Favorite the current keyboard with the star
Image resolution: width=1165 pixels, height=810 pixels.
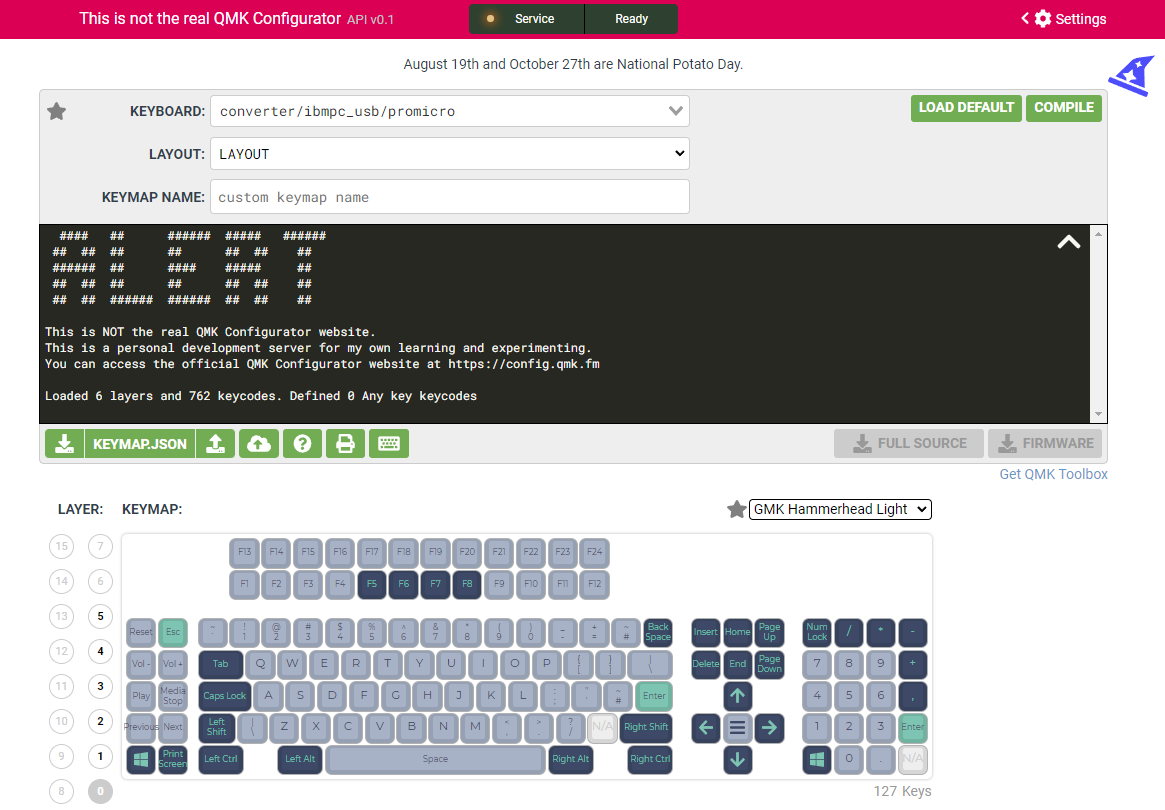click(x=56, y=111)
